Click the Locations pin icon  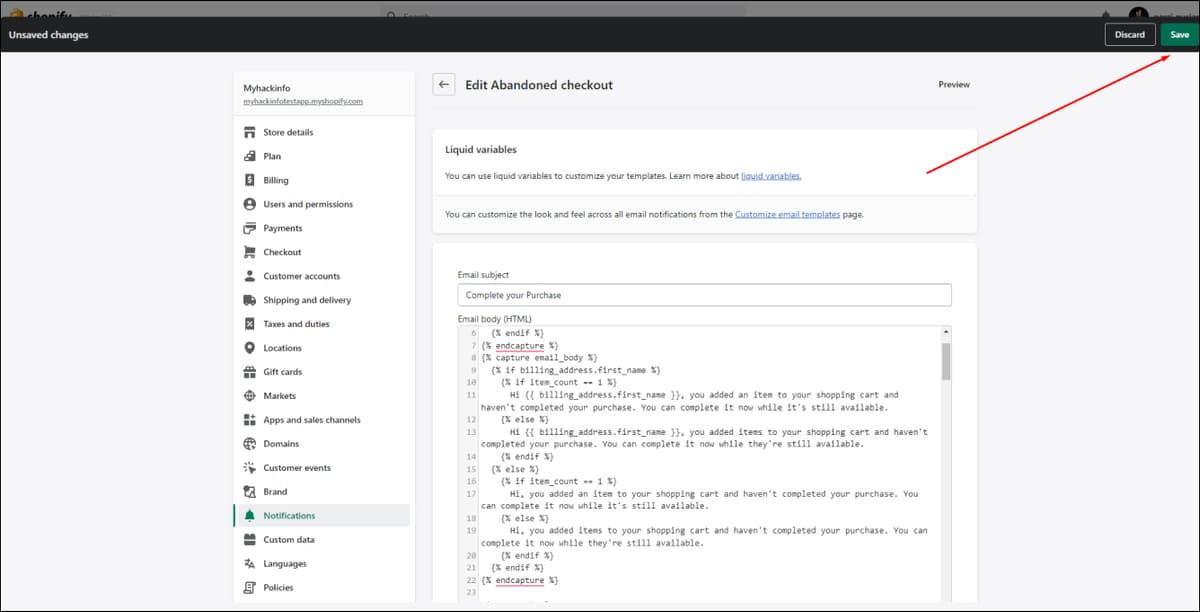tap(250, 348)
